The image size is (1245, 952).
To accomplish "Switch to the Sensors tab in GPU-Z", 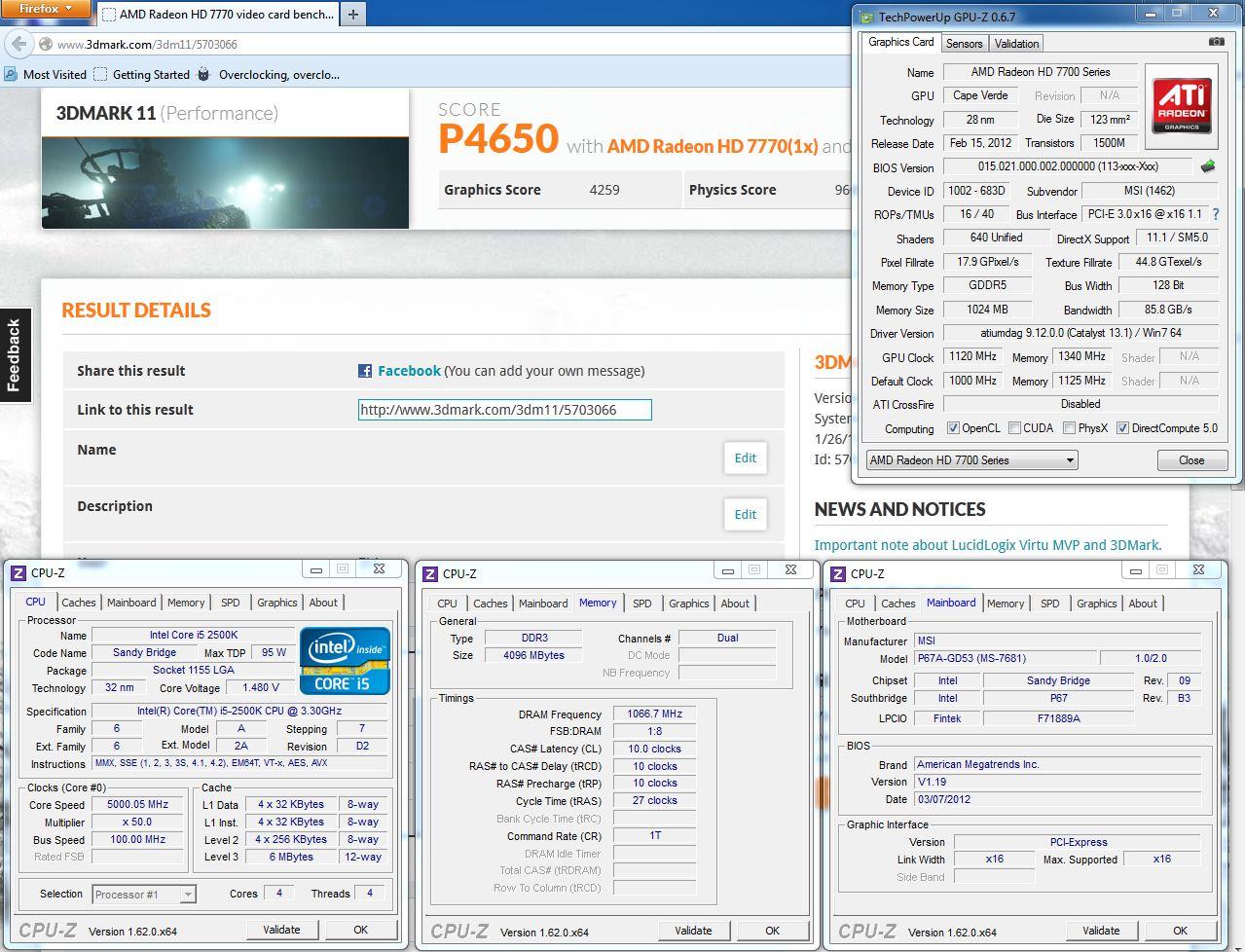I will [x=964, y=44].
